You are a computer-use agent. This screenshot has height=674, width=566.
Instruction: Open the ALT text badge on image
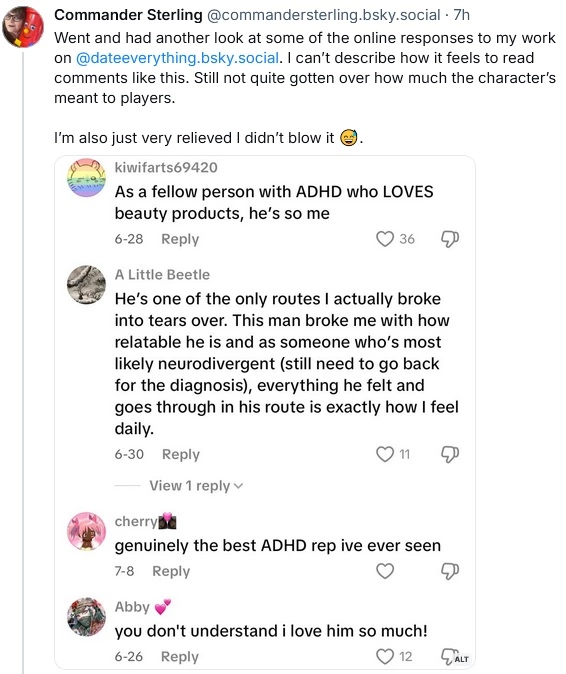pos(462,659)
